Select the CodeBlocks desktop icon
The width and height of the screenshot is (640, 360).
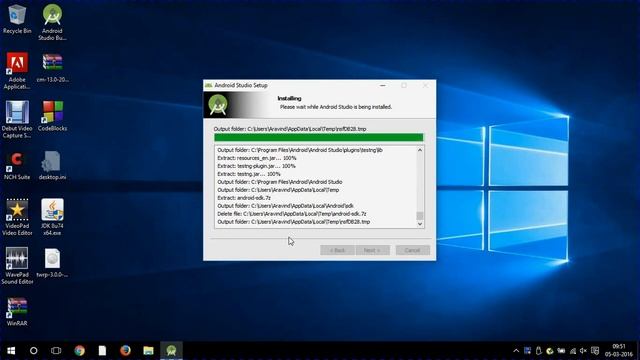52,116
